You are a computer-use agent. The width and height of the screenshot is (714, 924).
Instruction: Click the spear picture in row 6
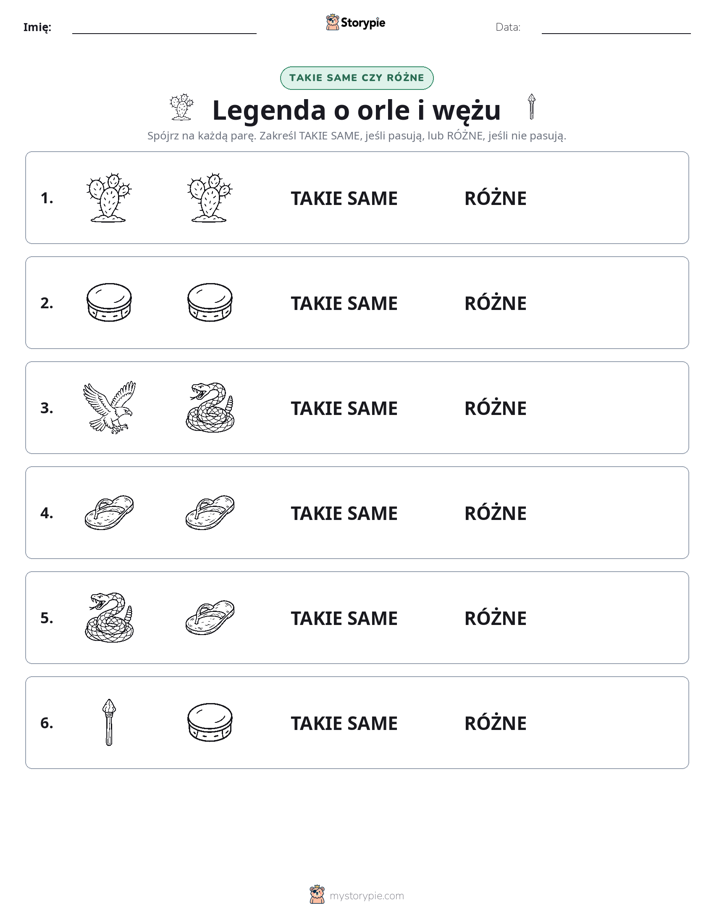109,722
